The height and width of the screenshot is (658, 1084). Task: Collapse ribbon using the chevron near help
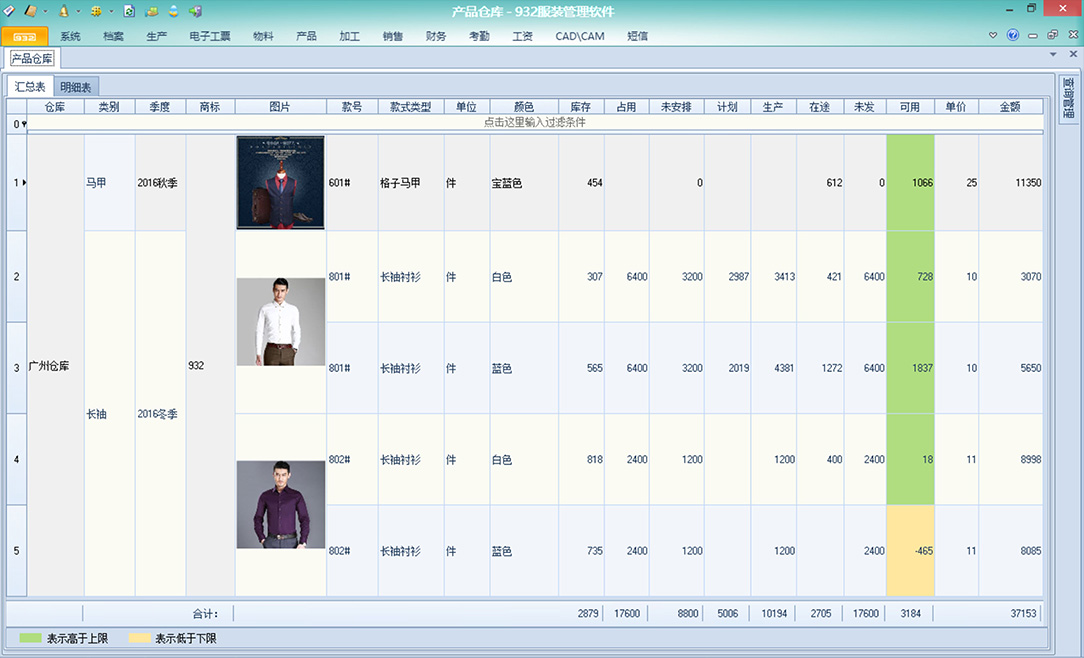pyautogui.click(x=993, y=35)
